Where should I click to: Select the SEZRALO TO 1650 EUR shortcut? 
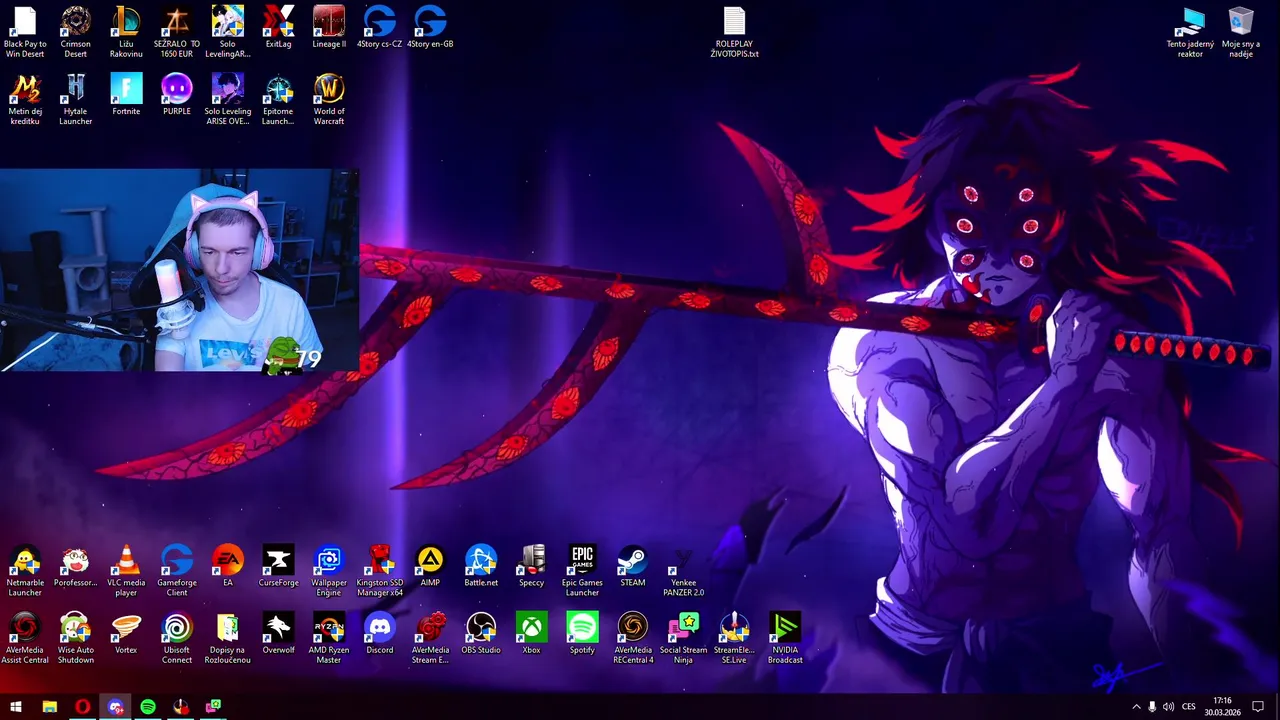pos(176,32)
